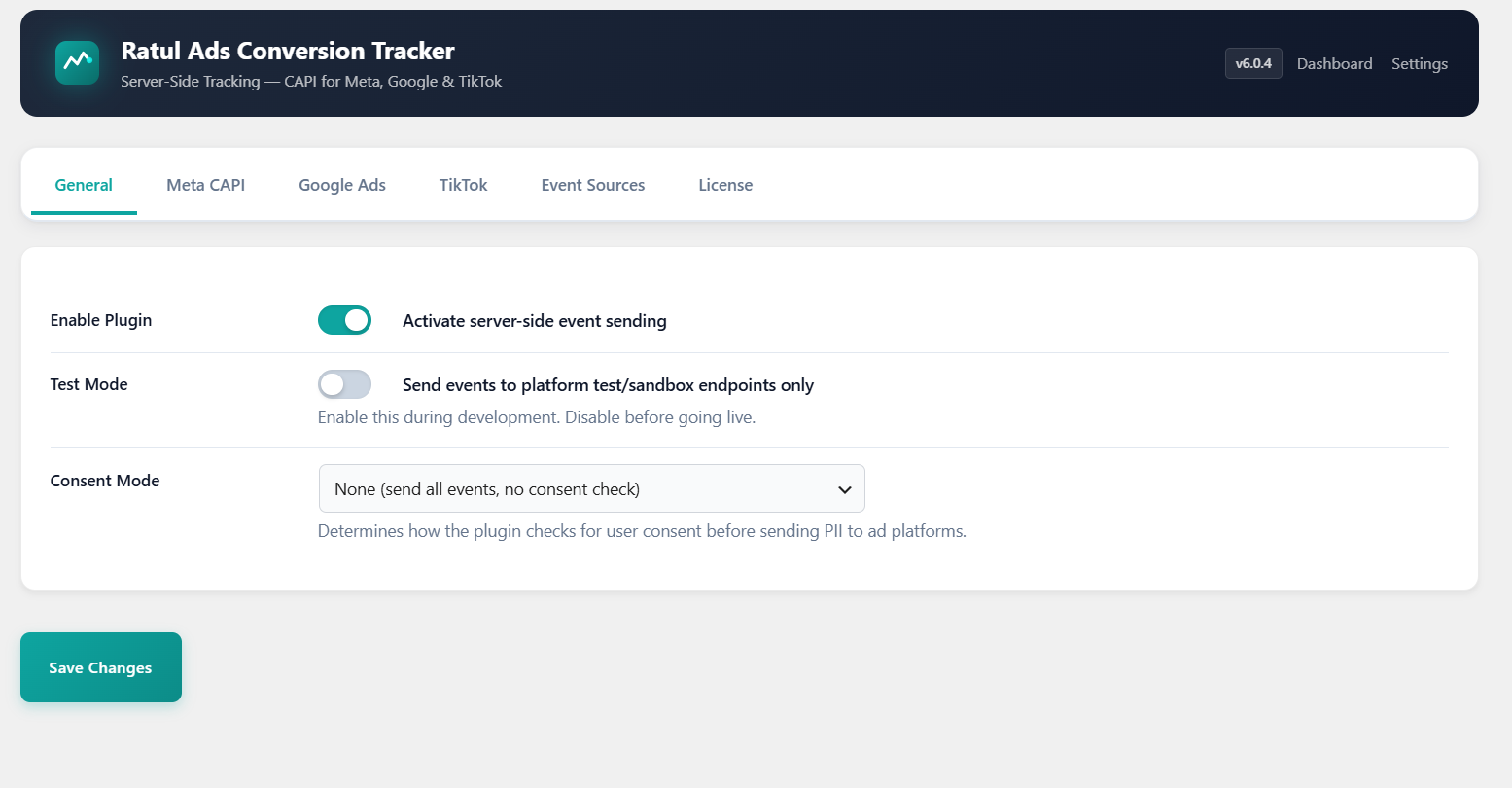Switch to the General tab
The width and height of the screenshot is (1512, 788).
point(84,185)
